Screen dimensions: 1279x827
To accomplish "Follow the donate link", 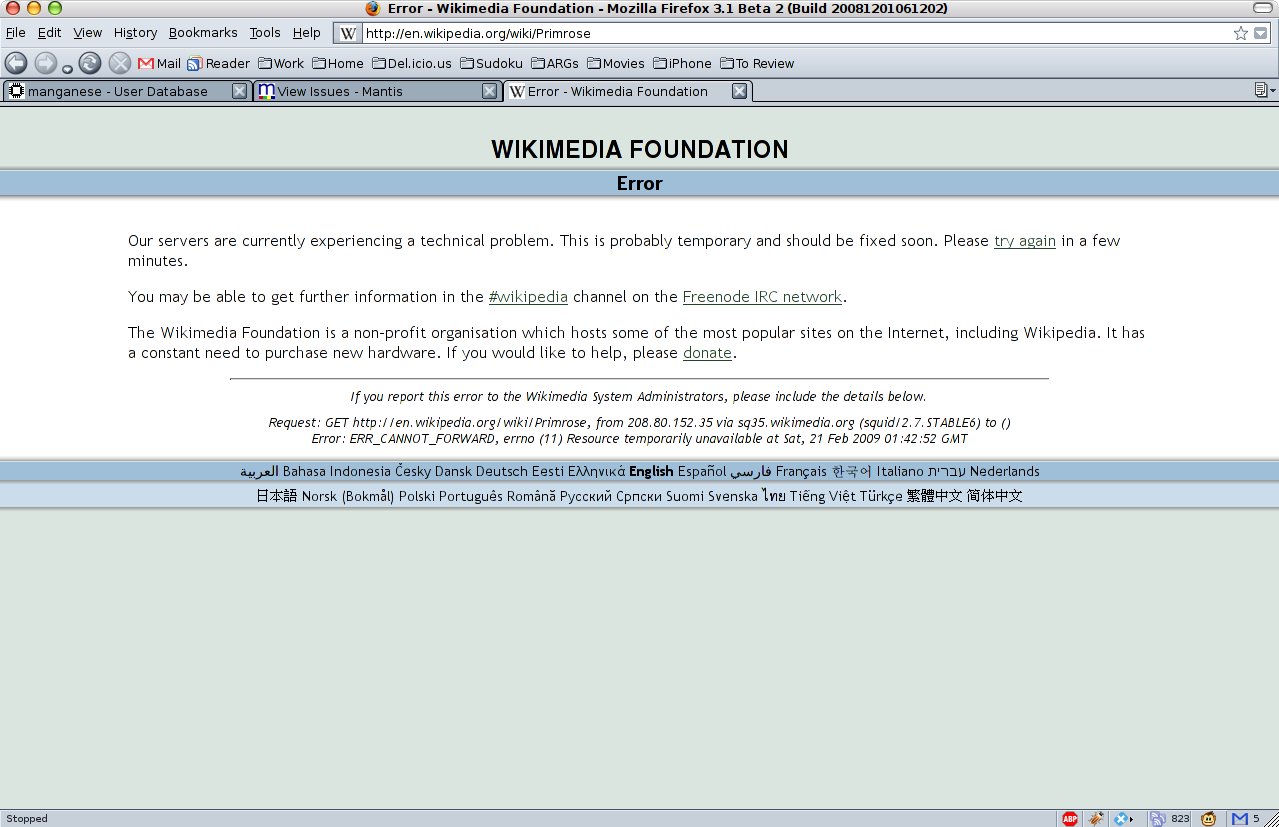I will (x=707, y=353).
